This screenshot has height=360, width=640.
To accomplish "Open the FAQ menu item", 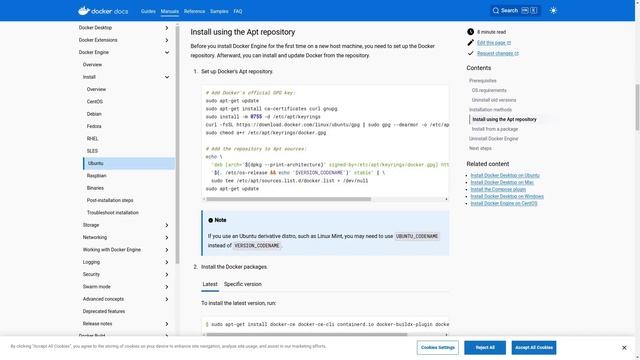I will pyautogui.click(x=238, y=11).
